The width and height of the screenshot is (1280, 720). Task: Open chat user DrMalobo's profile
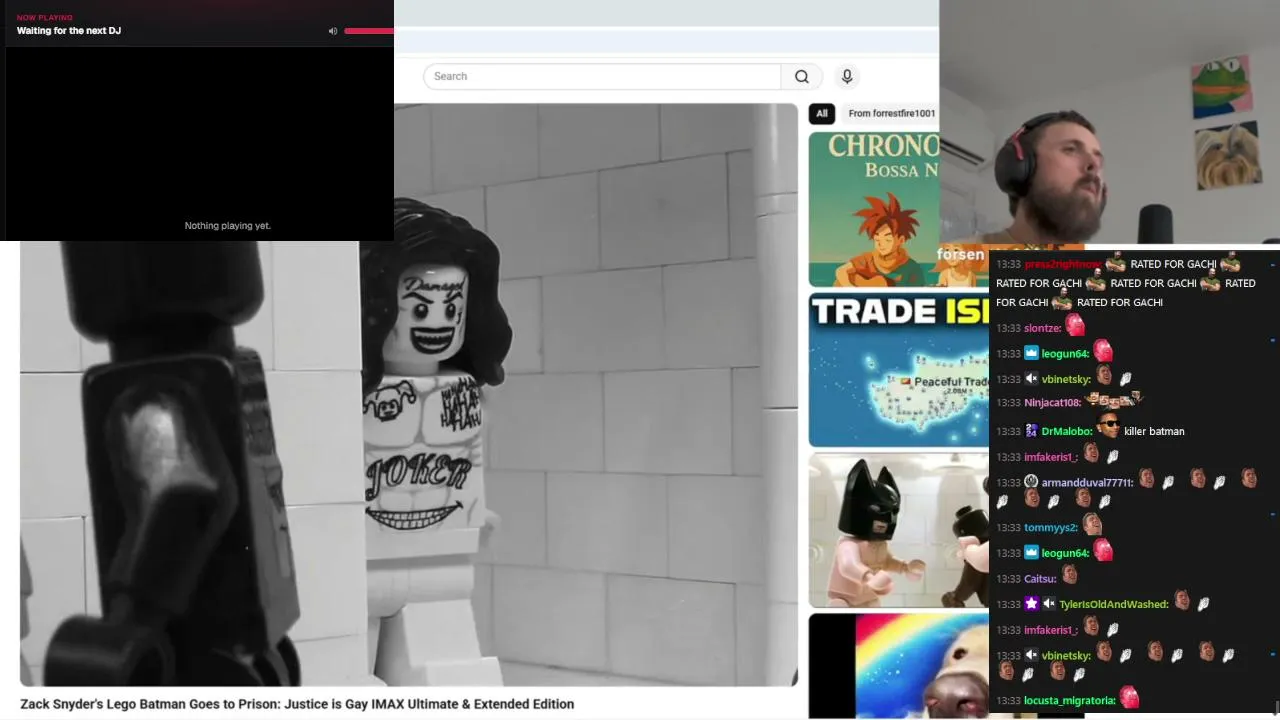point(1067,431)
